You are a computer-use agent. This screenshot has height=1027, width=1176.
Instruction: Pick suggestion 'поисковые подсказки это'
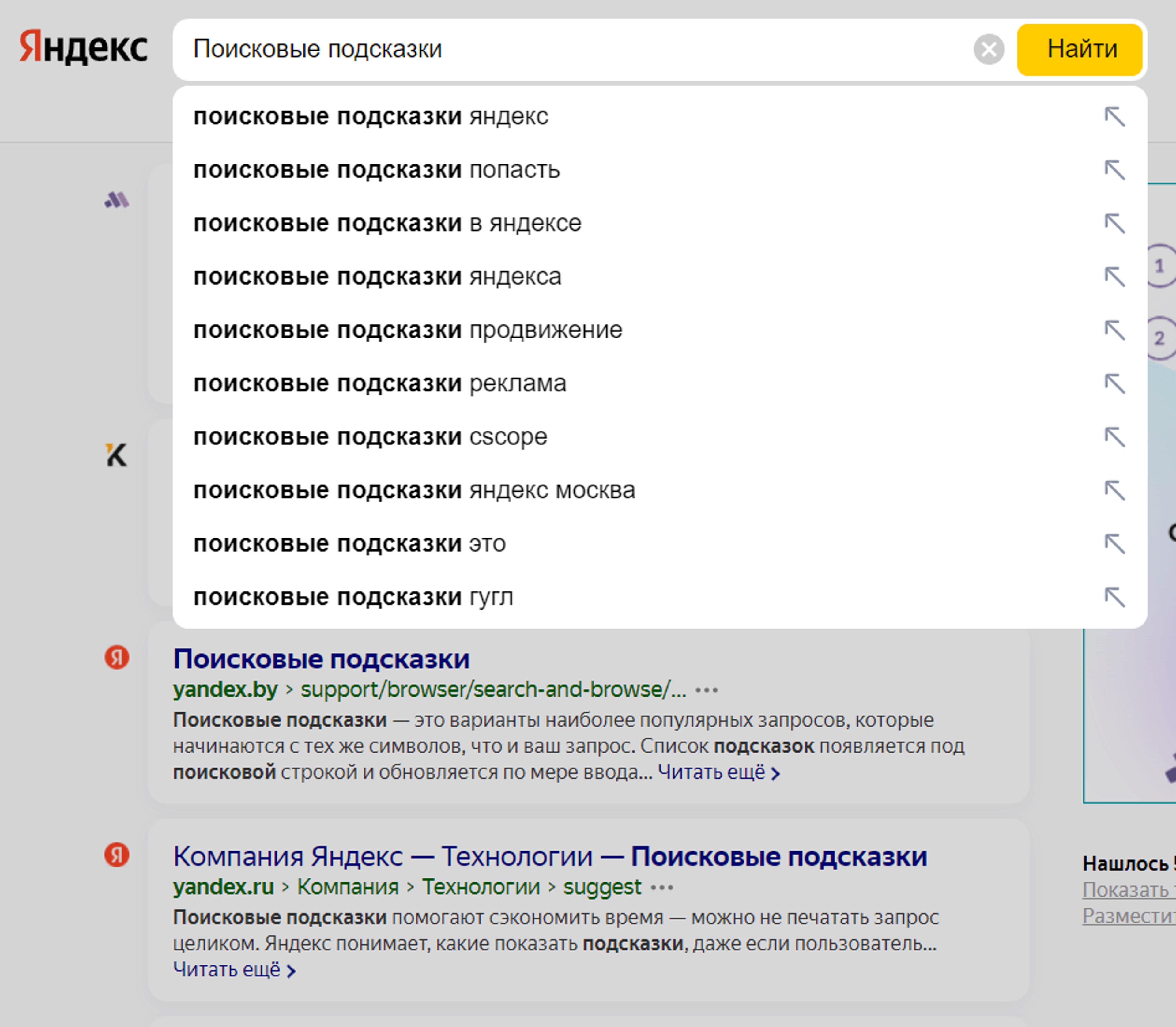[x=350, y=544]
